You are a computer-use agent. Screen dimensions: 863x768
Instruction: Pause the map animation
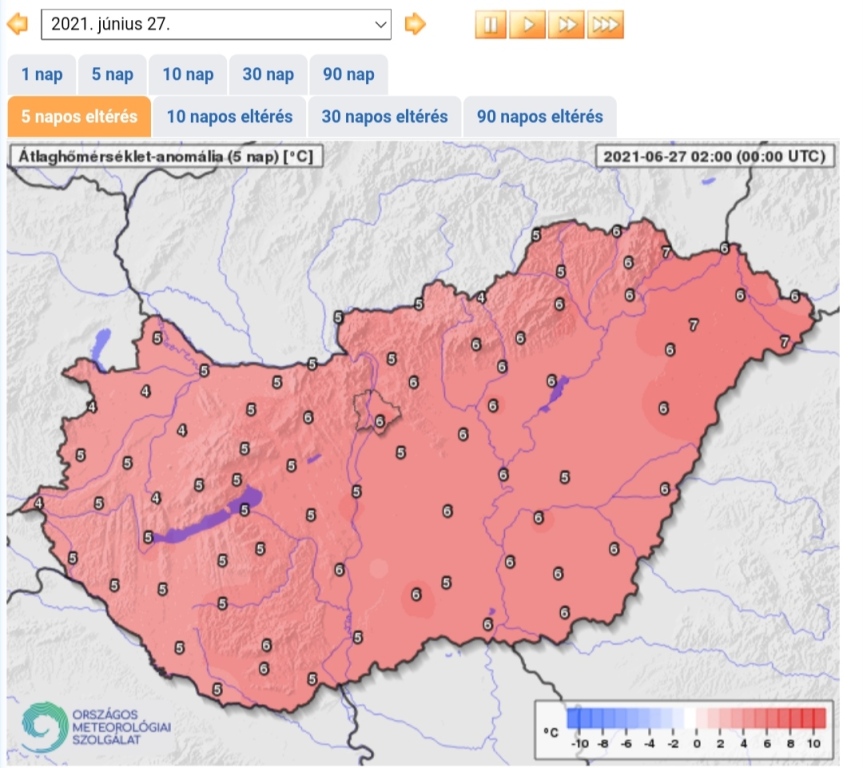(490, 24)
